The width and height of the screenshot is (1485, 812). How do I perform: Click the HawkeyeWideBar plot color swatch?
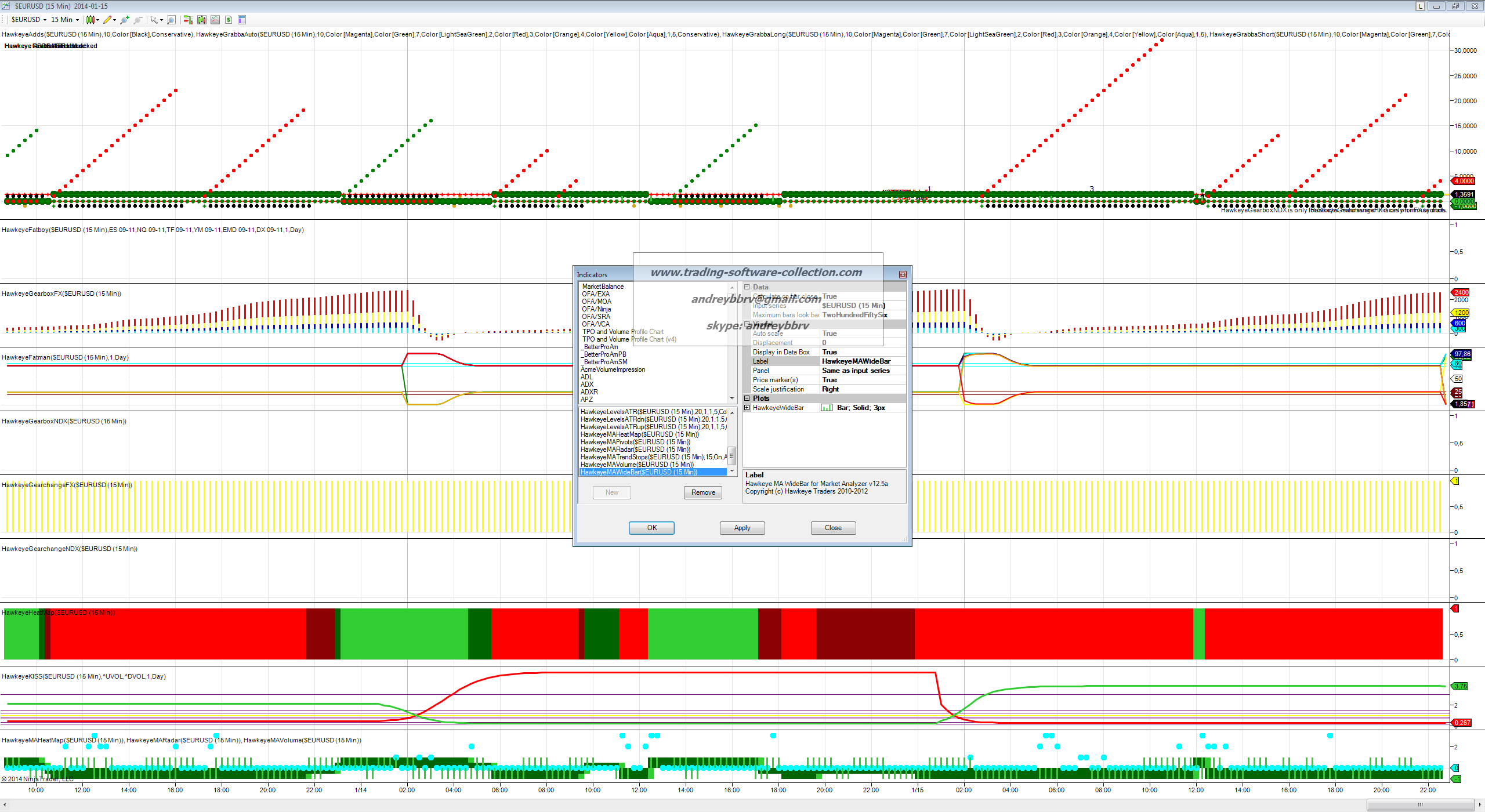click(827, 408)
